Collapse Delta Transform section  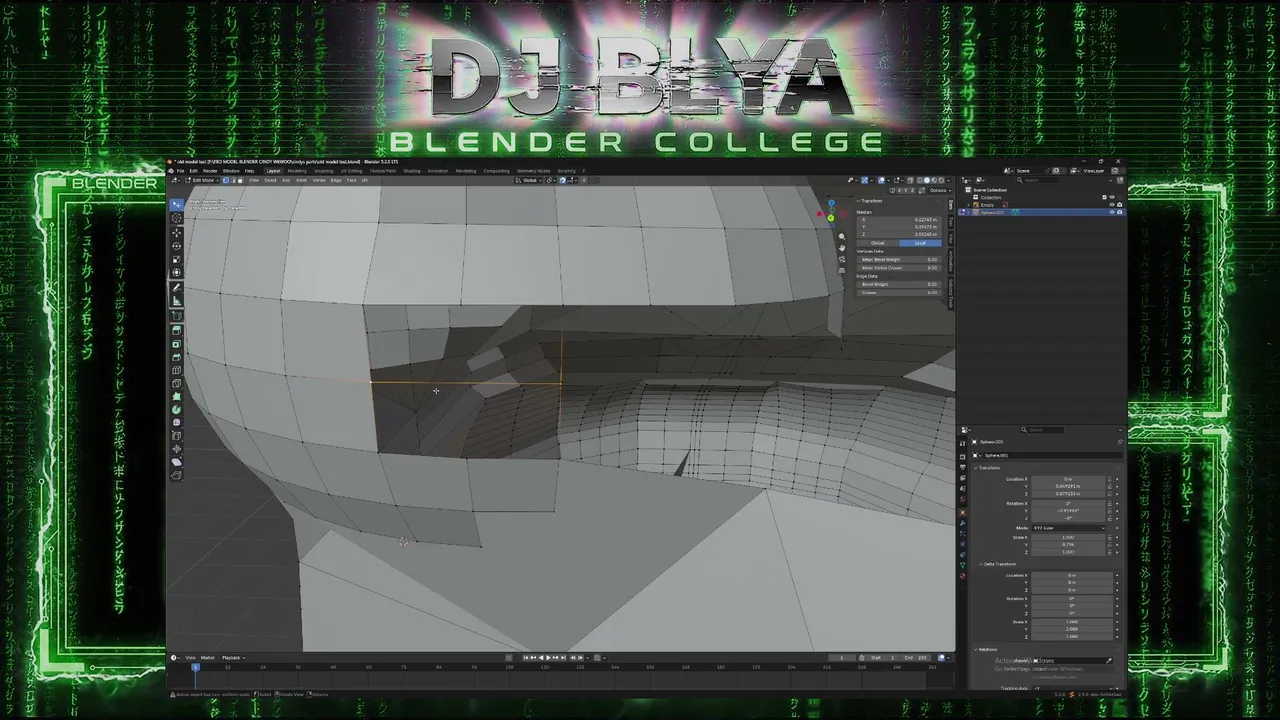pyautogui.click(x=981, y=564)
